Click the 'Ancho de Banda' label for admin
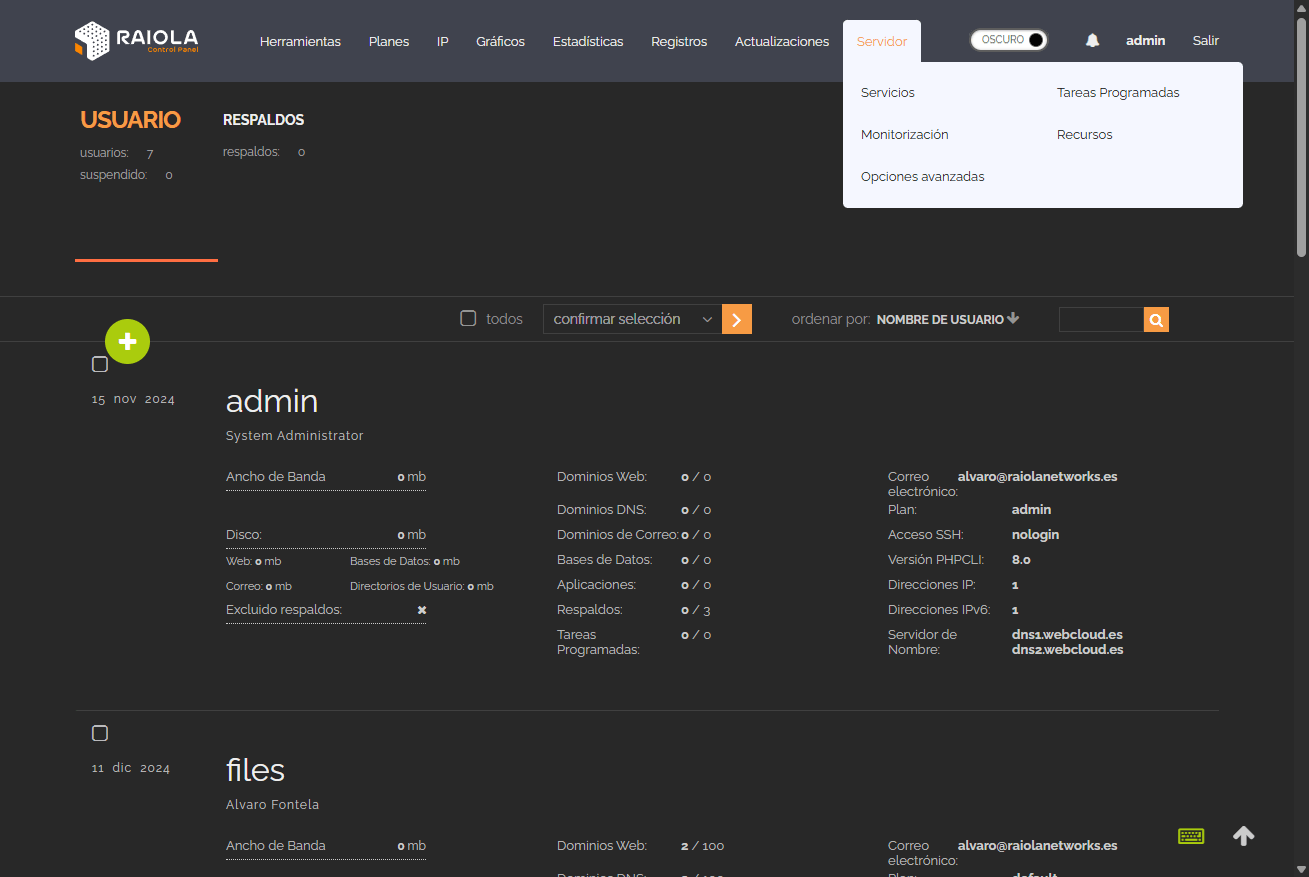This screenshot has width=1309, height=877. pyautogui.click(x=276, y=477)
